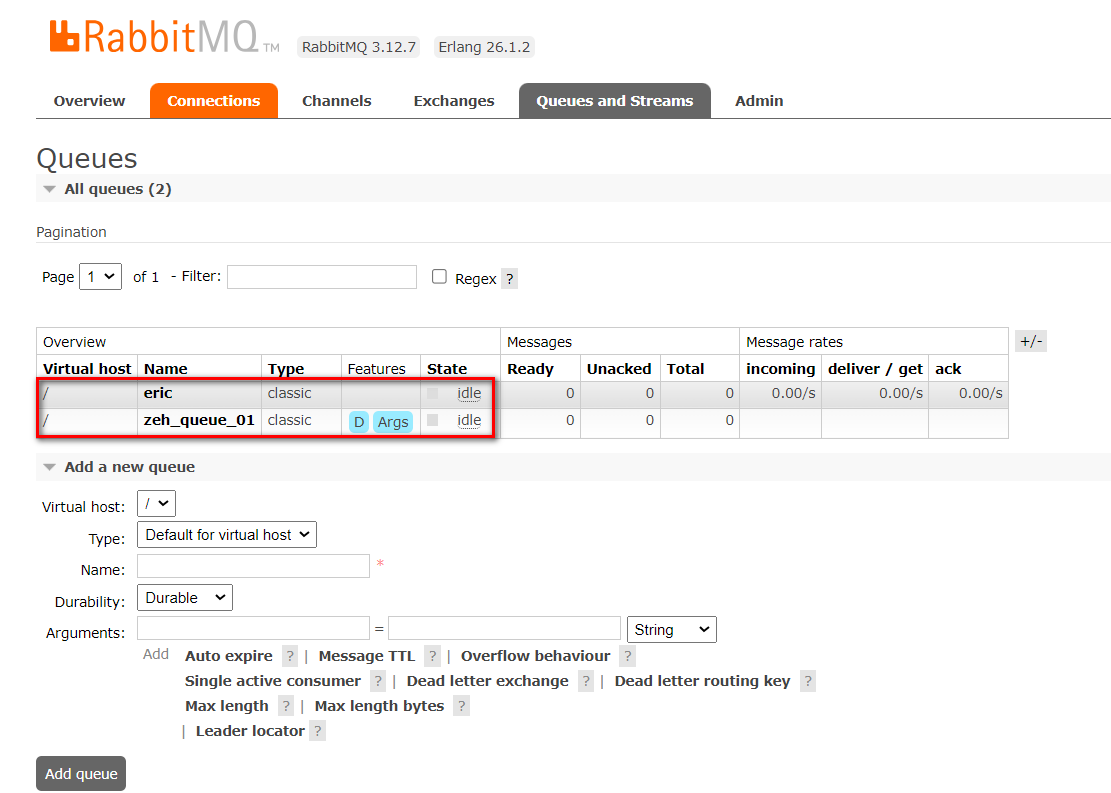Click the Overflow behaviour help icon
1111x793 pixels.
(x=627, y=656)
